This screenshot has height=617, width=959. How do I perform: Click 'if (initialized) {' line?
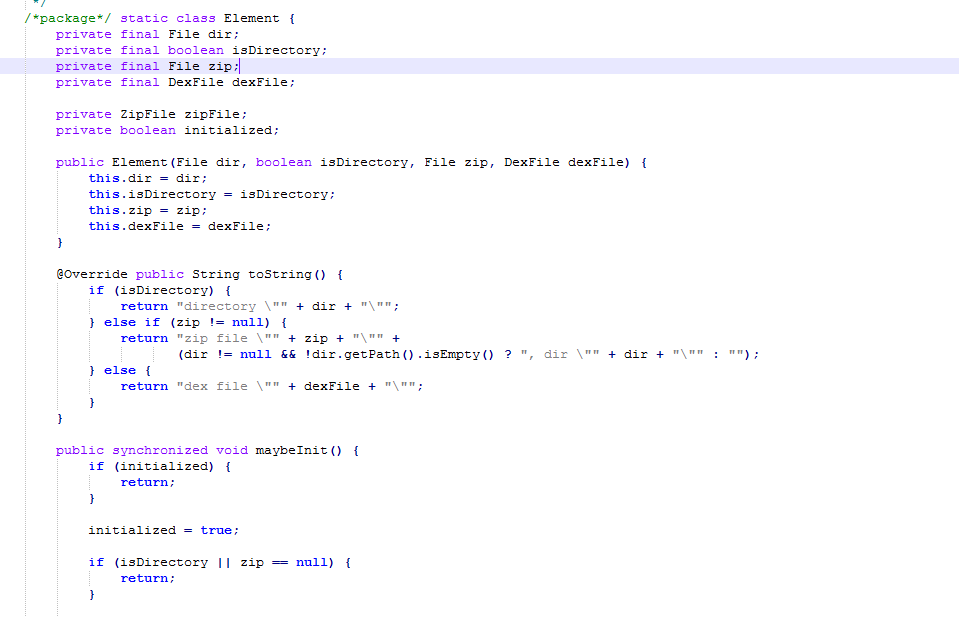click(160, 466)
